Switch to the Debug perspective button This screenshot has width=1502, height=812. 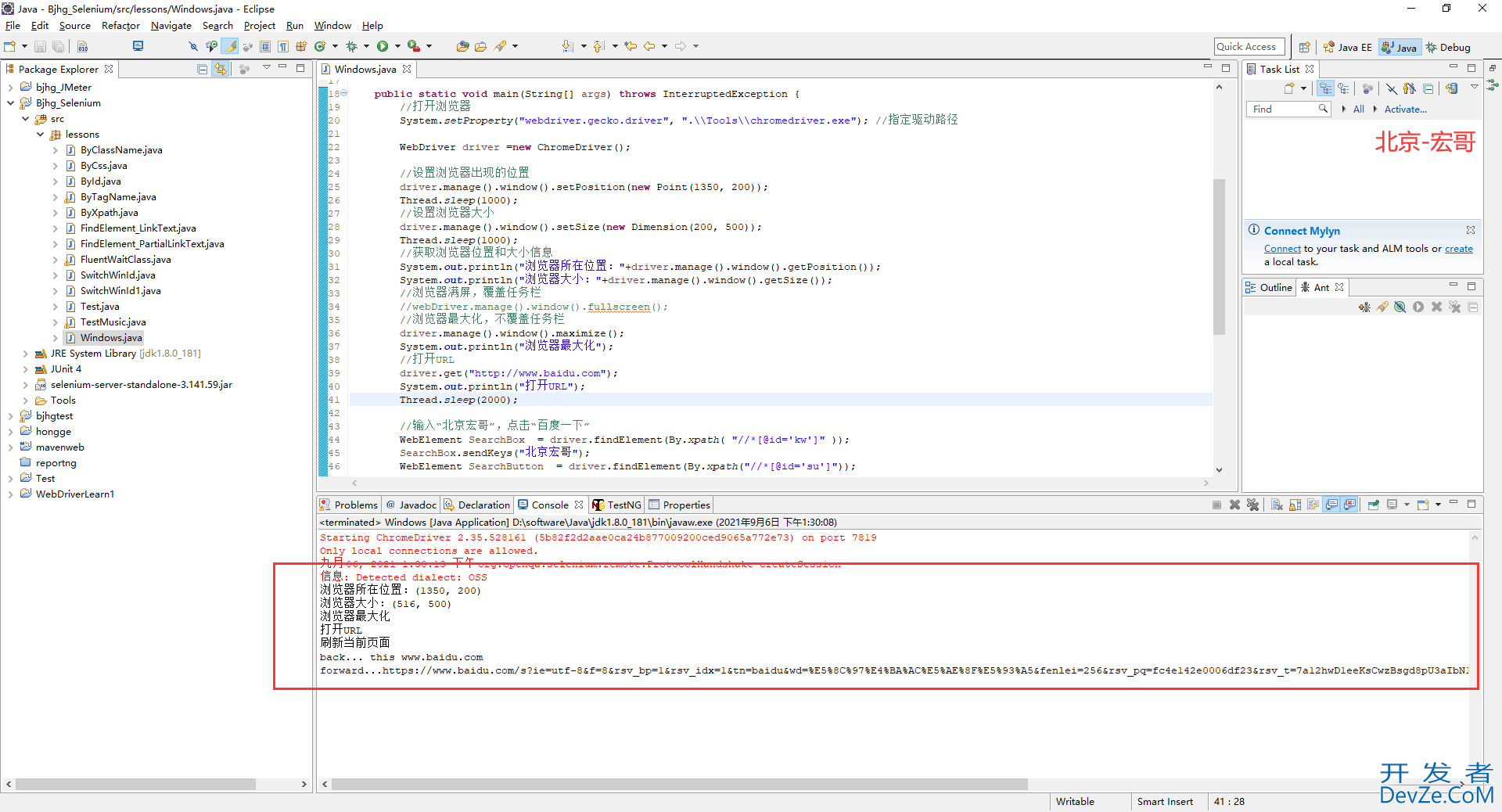click(1449, 47)
